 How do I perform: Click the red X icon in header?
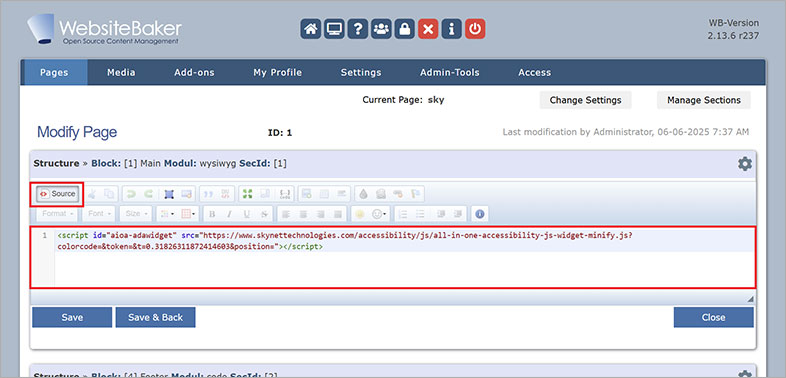click(428, 29)
